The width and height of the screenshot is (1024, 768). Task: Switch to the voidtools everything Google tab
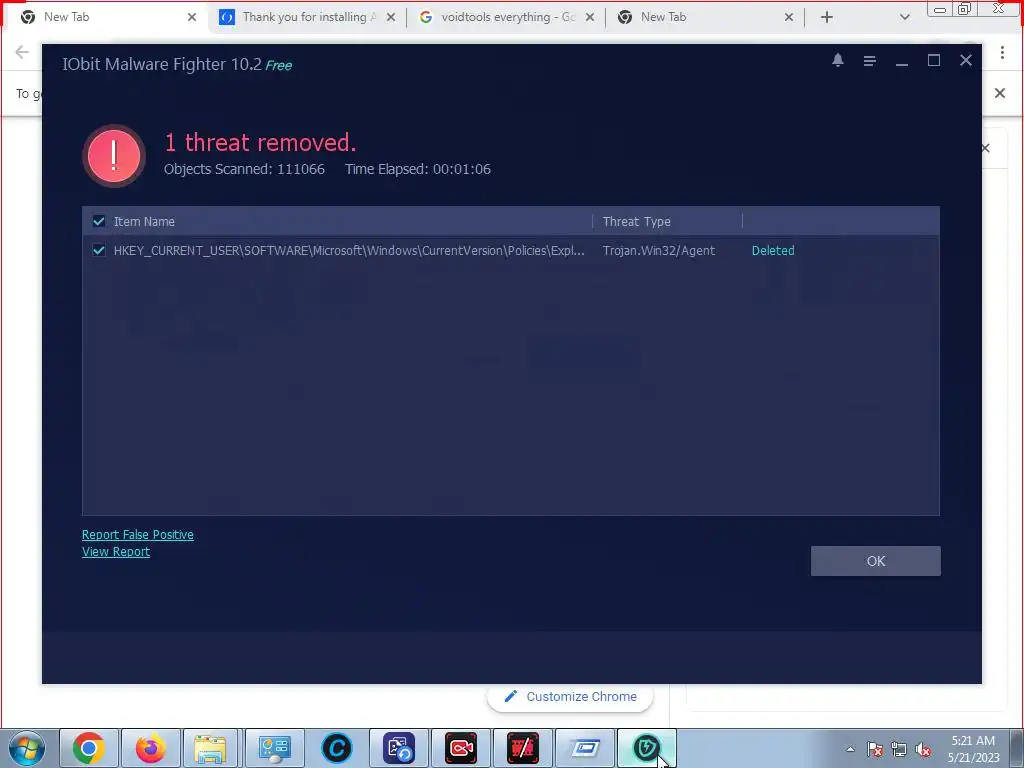click(x=506, y=17)
